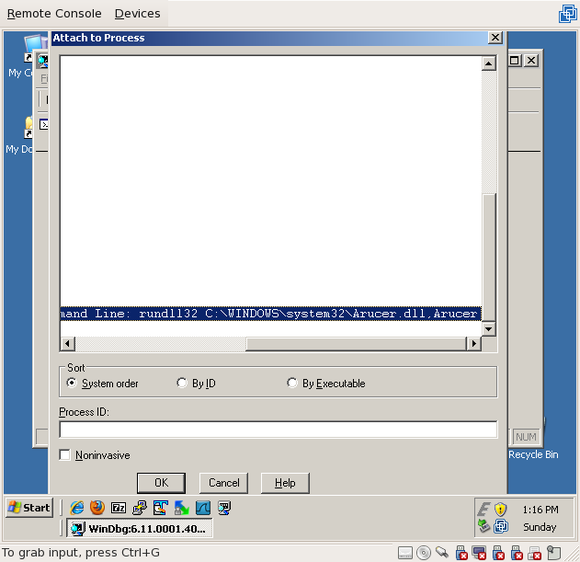Open the Devices menu
580x562 pixels.
[137, 14]
